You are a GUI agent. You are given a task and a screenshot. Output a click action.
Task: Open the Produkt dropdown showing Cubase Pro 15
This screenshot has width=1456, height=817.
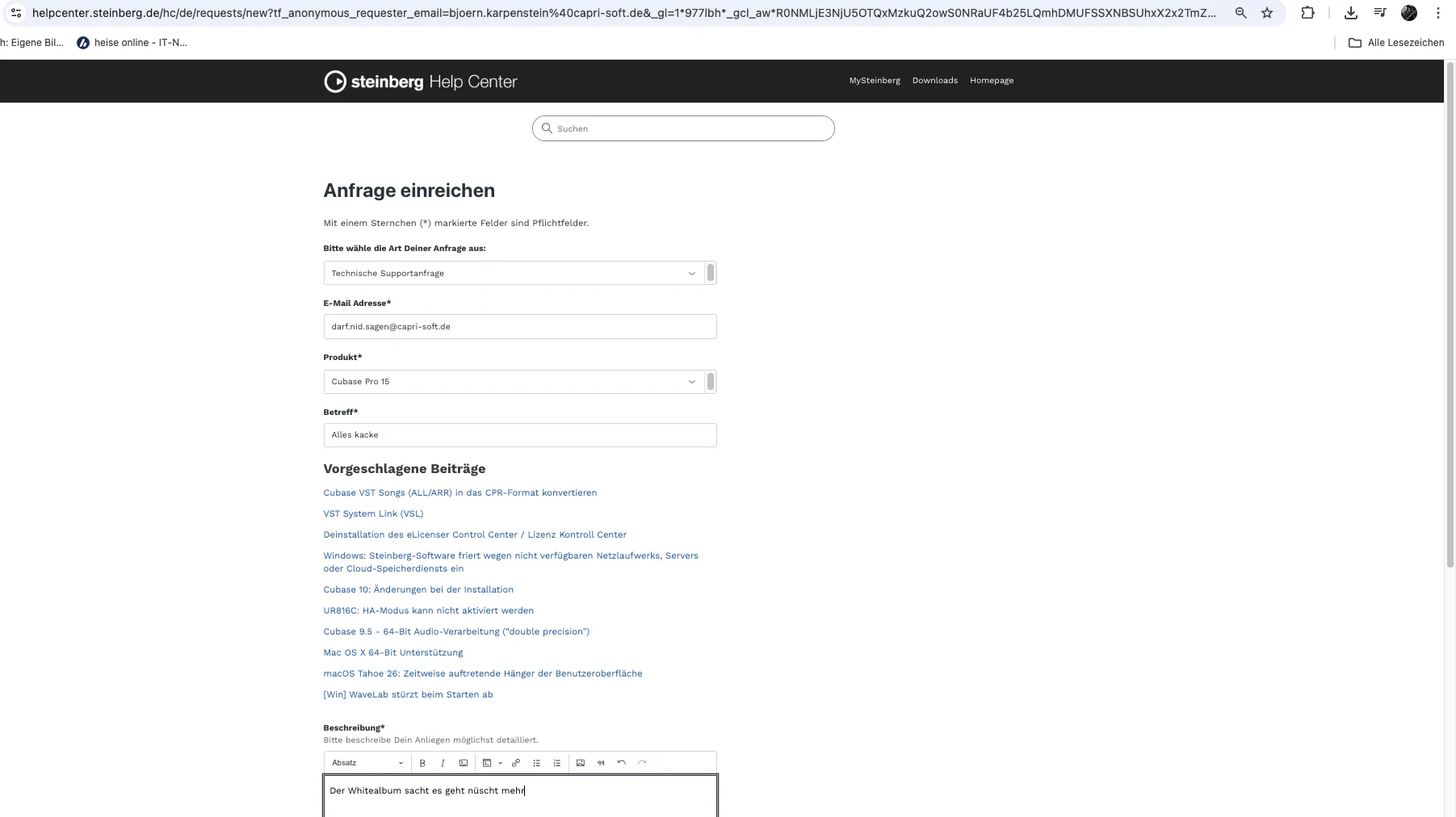click(514, 381)
